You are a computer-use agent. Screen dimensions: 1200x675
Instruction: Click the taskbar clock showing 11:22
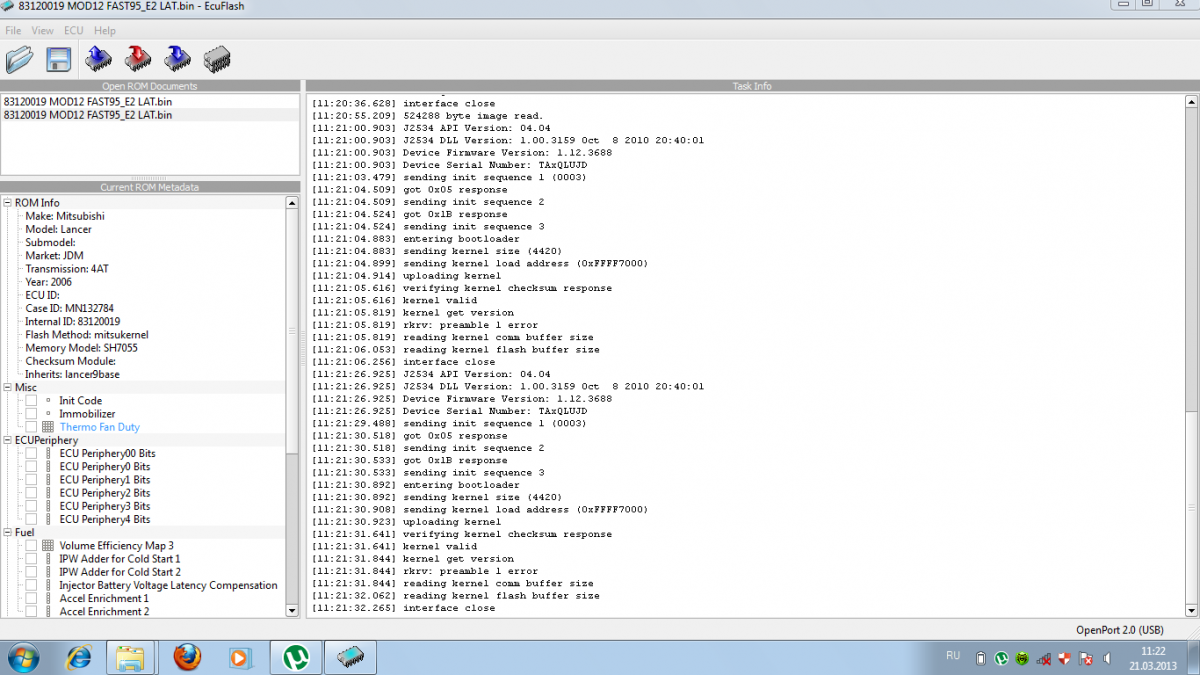coord(1154,657)
